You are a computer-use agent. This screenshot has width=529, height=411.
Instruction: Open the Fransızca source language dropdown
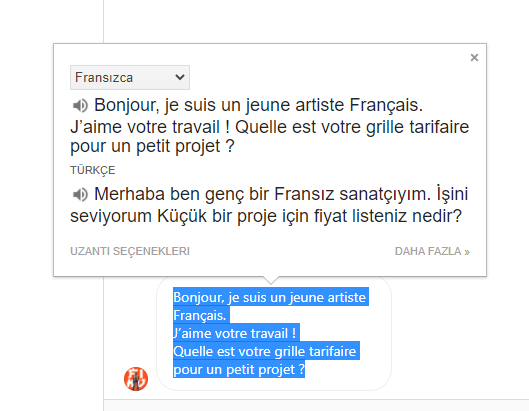[x=130, y=78]
